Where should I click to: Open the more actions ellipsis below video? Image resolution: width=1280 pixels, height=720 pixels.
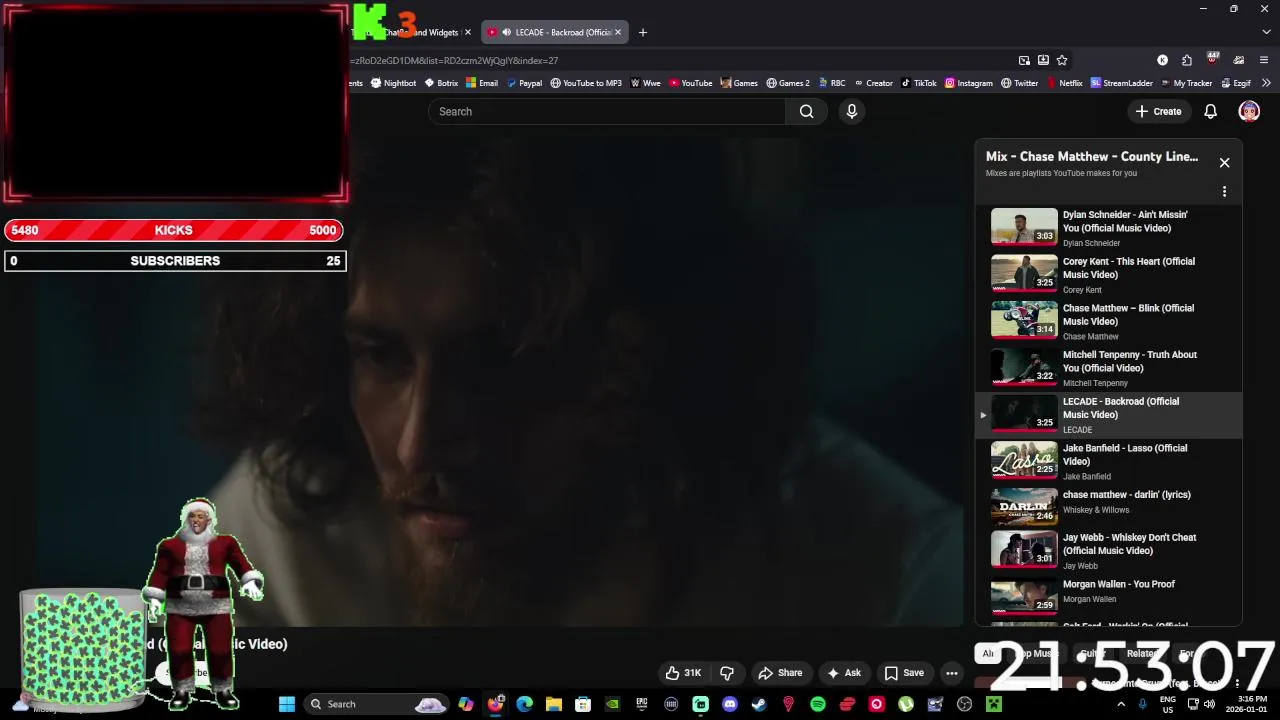click(x=952, y=673)
